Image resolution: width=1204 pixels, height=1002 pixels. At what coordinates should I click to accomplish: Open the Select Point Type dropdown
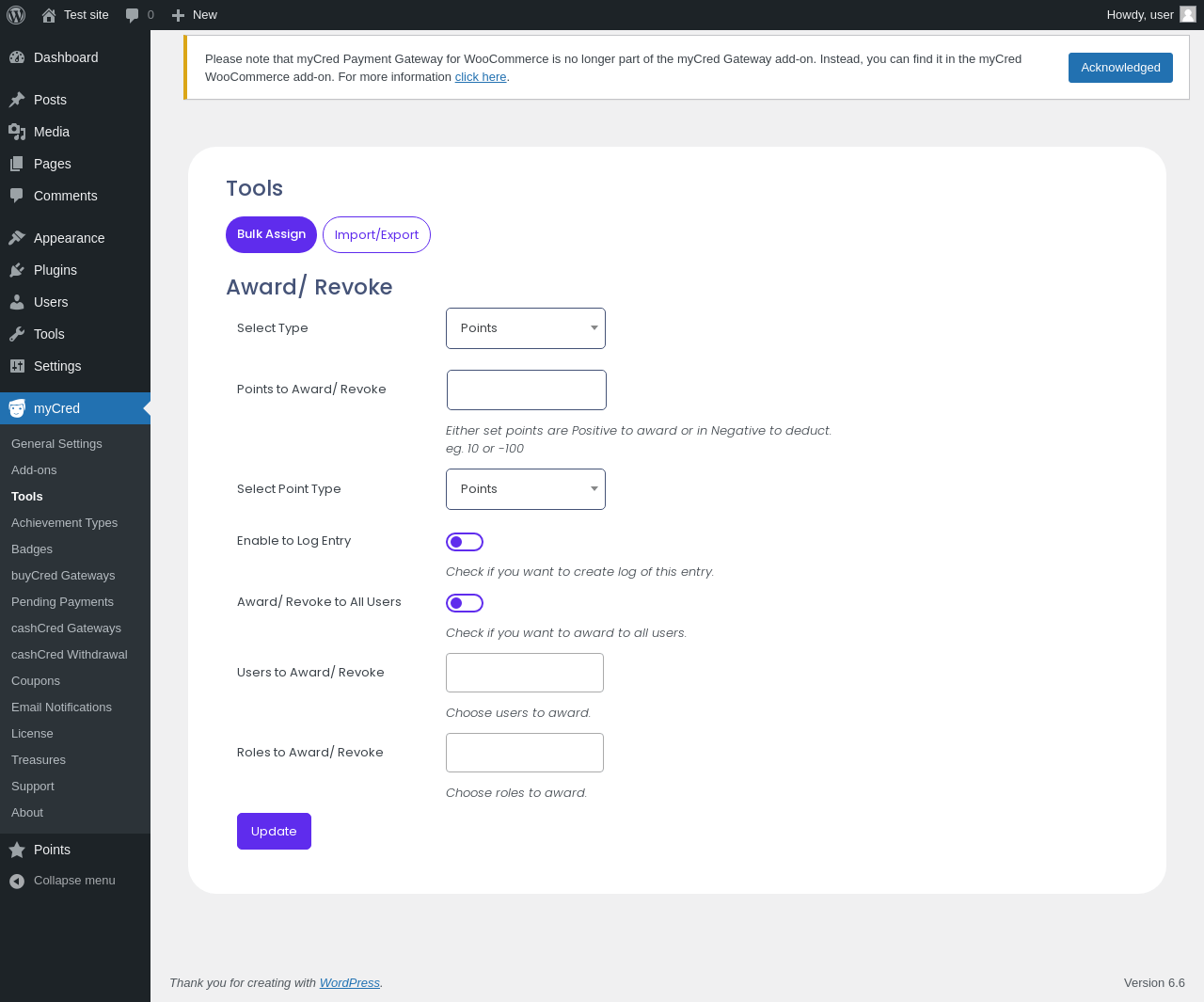526,489
